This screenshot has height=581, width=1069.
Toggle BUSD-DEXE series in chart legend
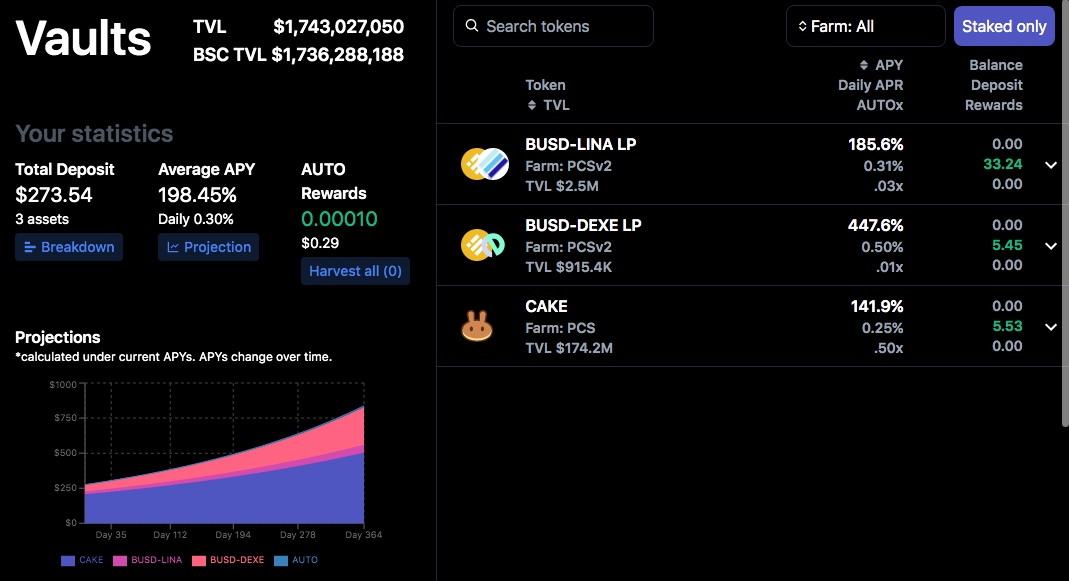click(228, 560)
